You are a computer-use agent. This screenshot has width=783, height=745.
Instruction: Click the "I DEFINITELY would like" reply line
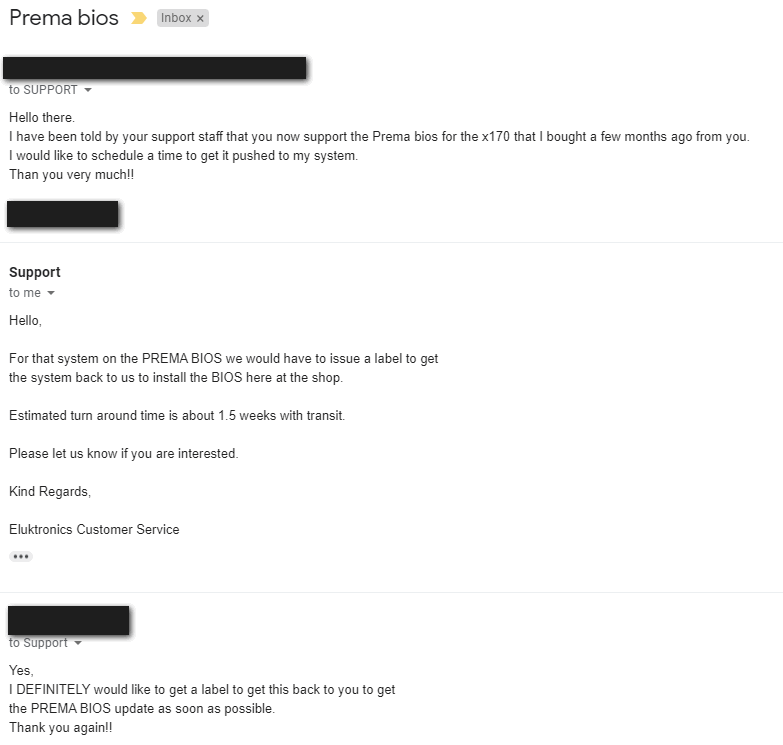pyautogui.click(x=202, y=689)
